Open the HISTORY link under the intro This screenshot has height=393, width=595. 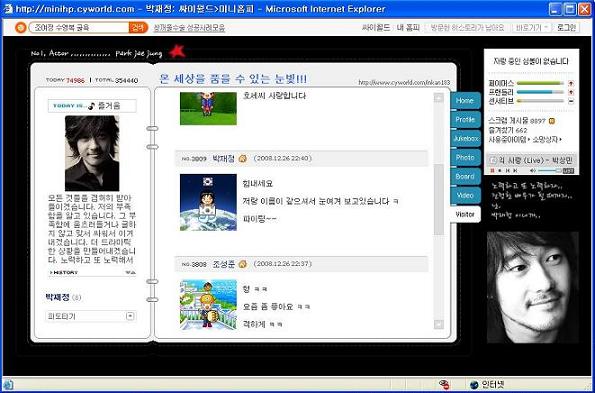click(64, 272)
